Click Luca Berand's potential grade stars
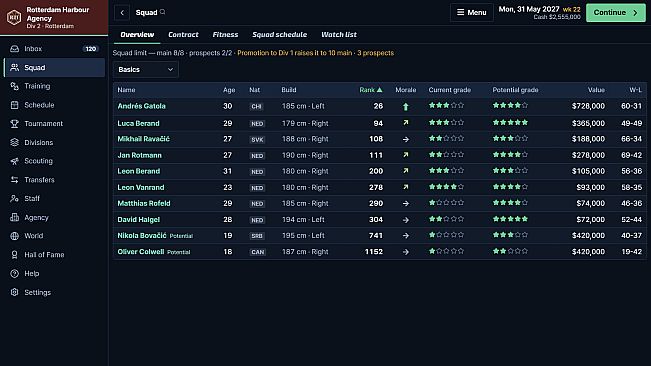Screen dimensions: 651x366 click(x=510, y=122)
